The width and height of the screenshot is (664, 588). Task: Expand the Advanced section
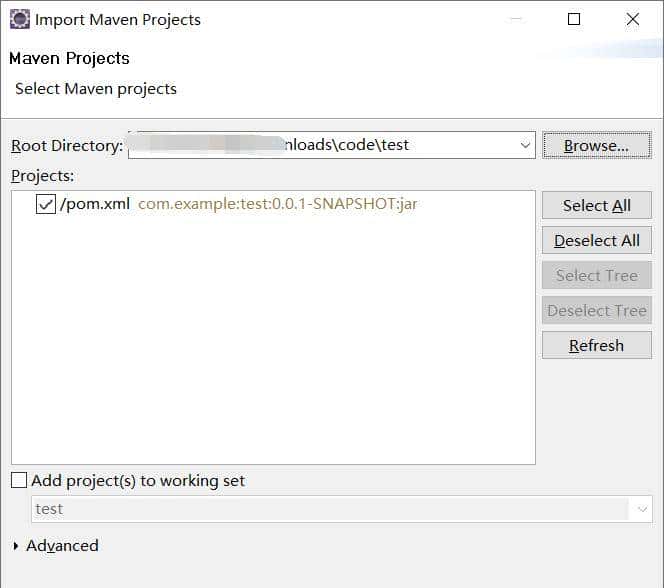pyautogui.click(x=16, y=546)
